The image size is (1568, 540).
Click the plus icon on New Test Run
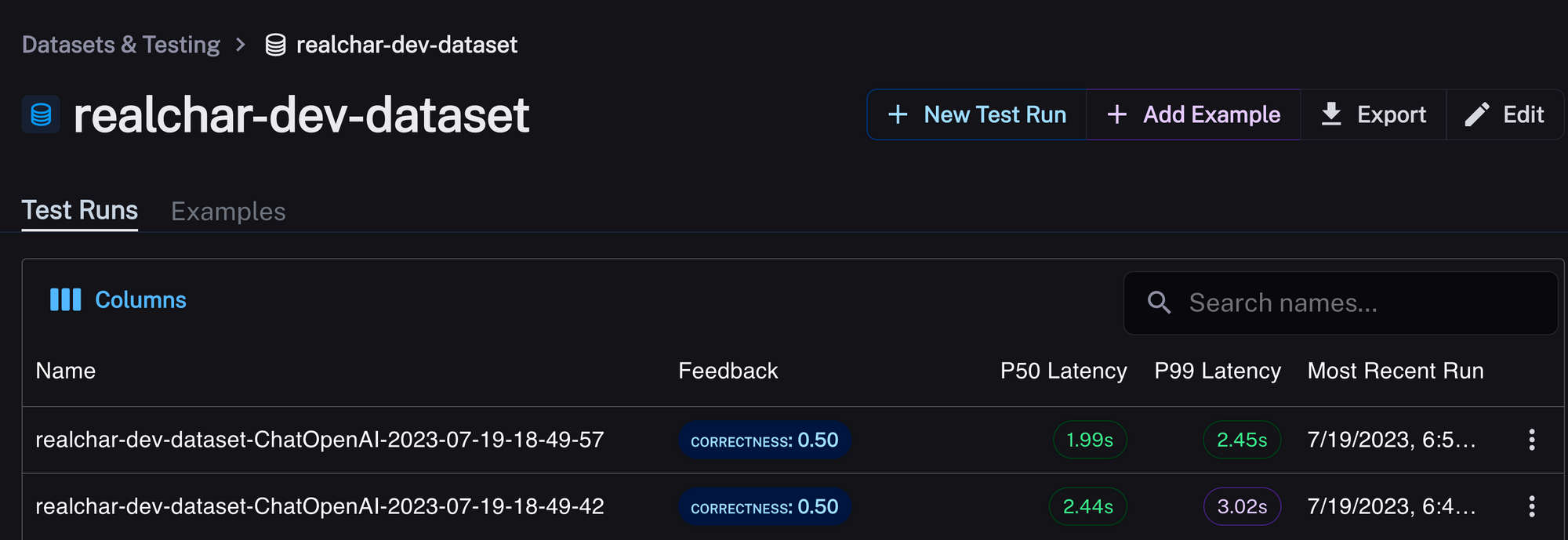(898, 114)
